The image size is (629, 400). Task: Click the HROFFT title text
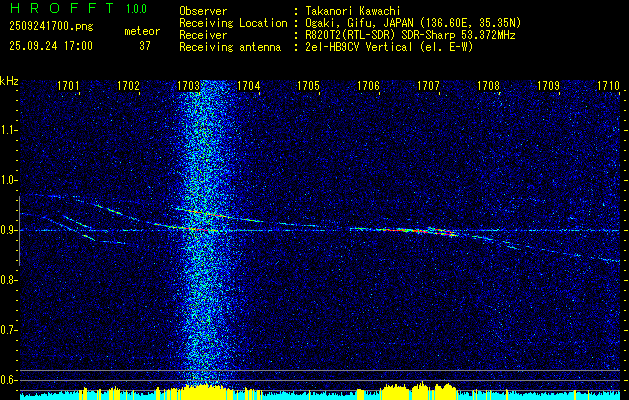click(x=62, y=8)
